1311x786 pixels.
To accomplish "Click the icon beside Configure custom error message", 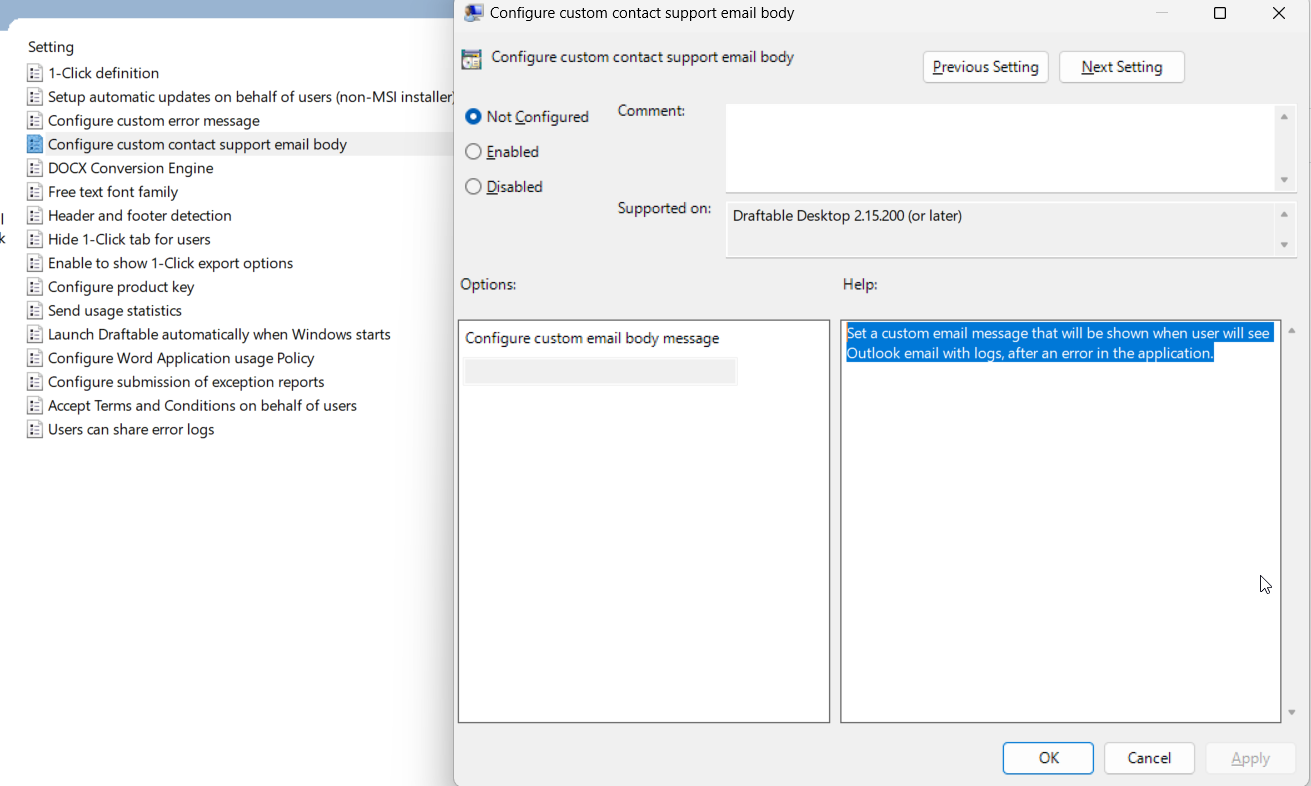I will point(33,120).
